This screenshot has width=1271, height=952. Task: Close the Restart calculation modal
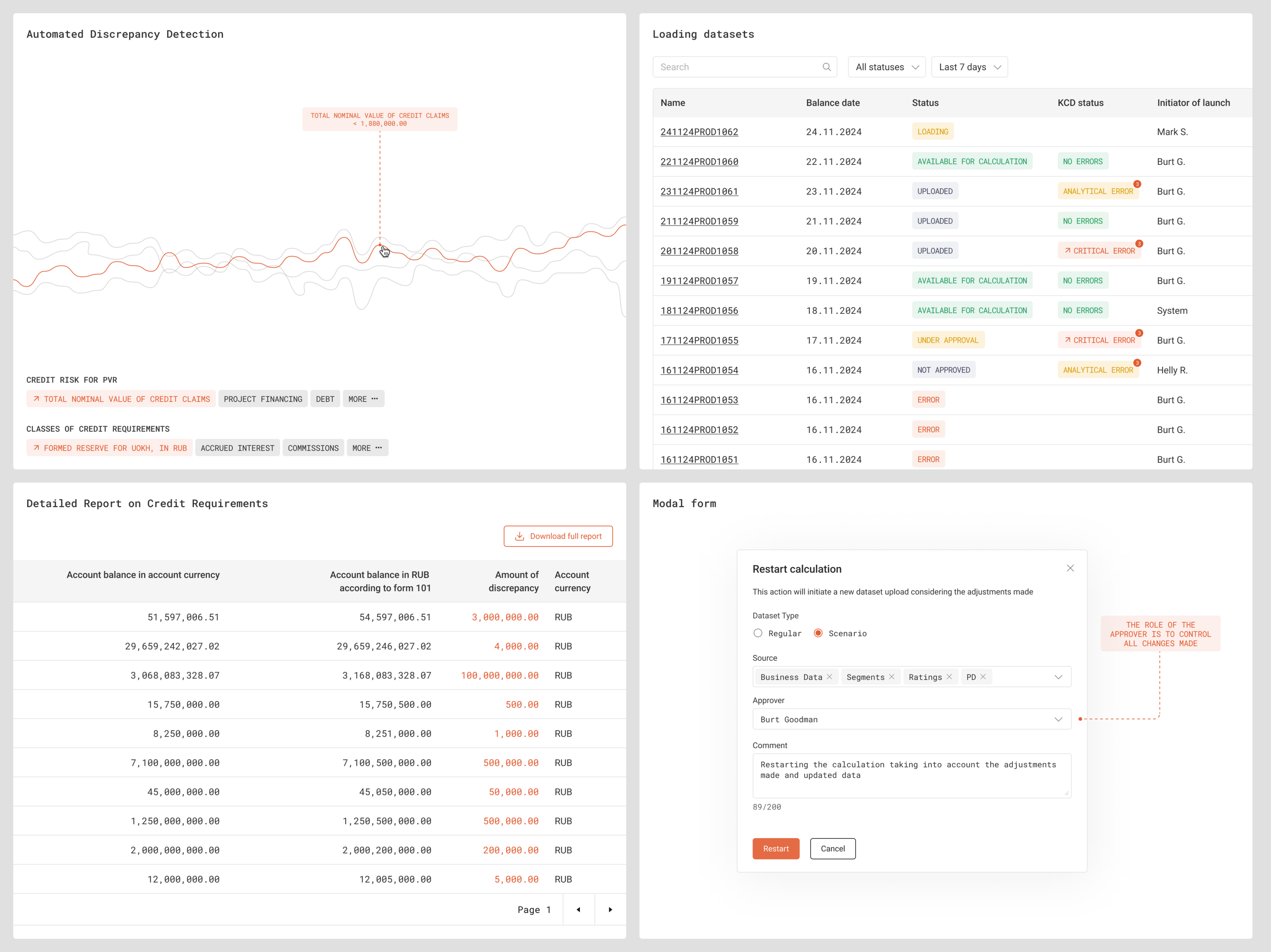click(1070, 568)
